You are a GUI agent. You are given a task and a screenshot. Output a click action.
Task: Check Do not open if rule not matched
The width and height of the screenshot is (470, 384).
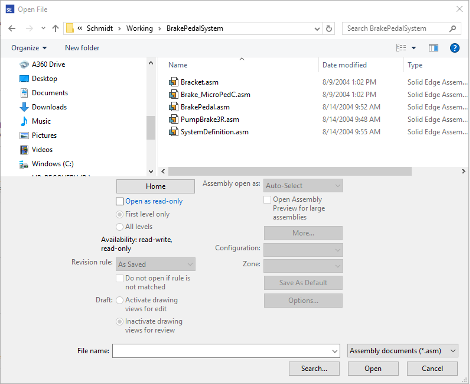click(120, 278)
